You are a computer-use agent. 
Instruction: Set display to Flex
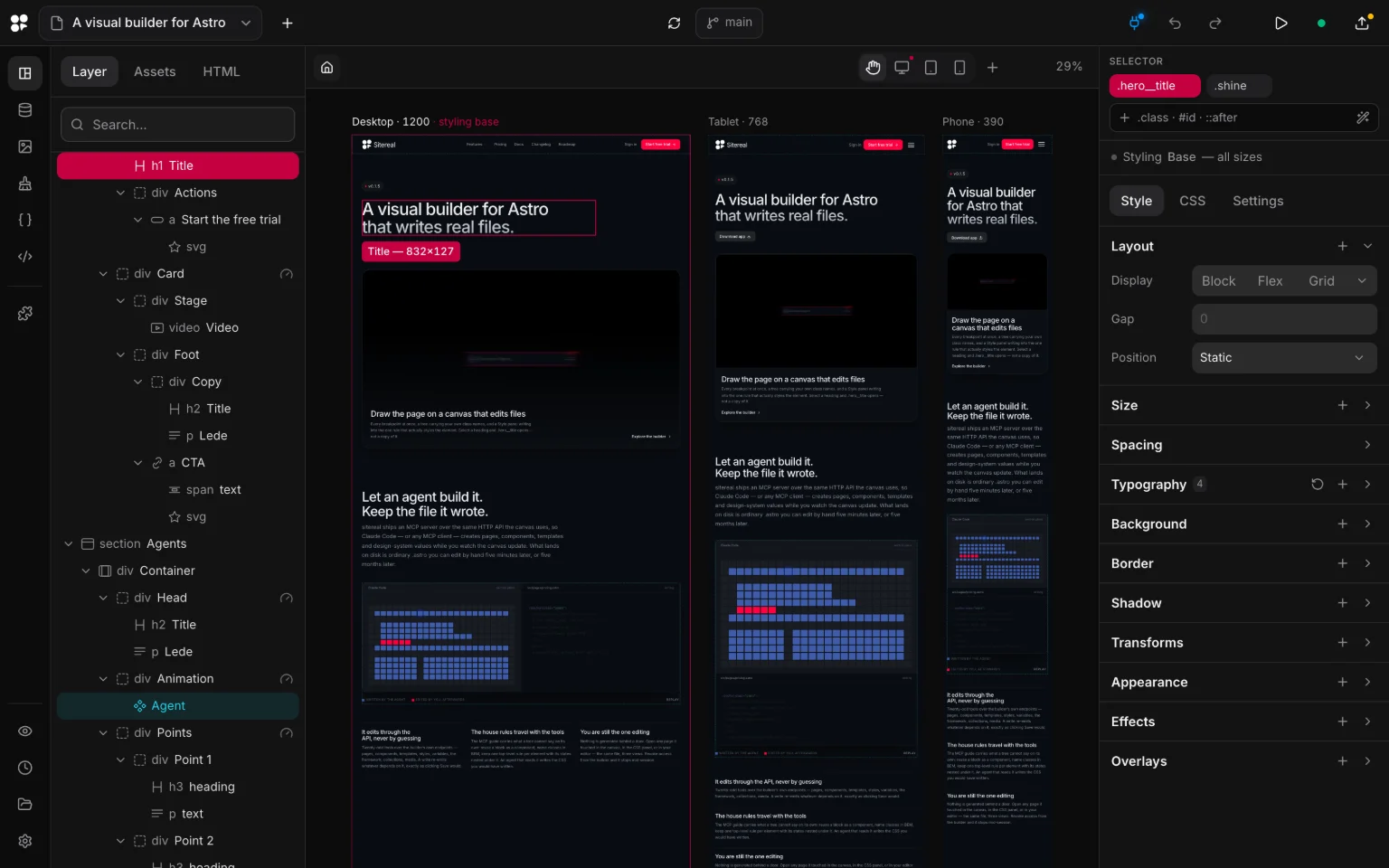[x=1270, y=281]
